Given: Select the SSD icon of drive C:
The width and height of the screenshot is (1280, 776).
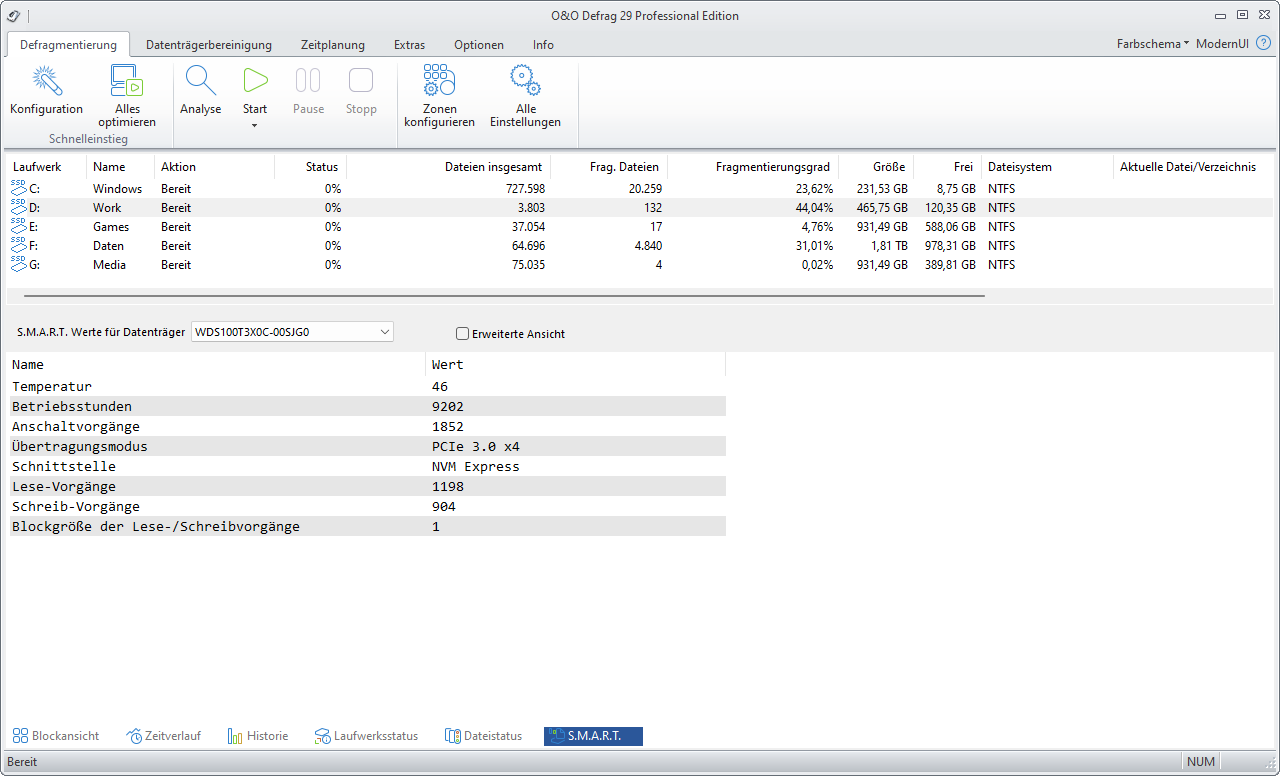Looking at the screenshot, I should [19, 188].
